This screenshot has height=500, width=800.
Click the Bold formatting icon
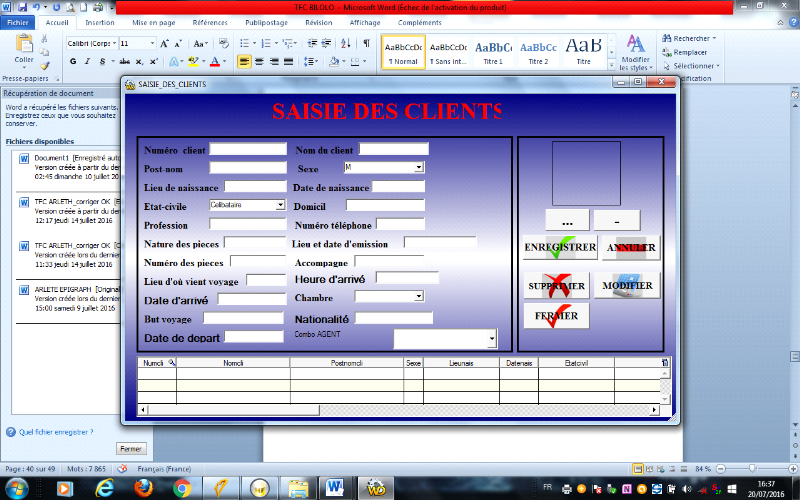[73, 62]
